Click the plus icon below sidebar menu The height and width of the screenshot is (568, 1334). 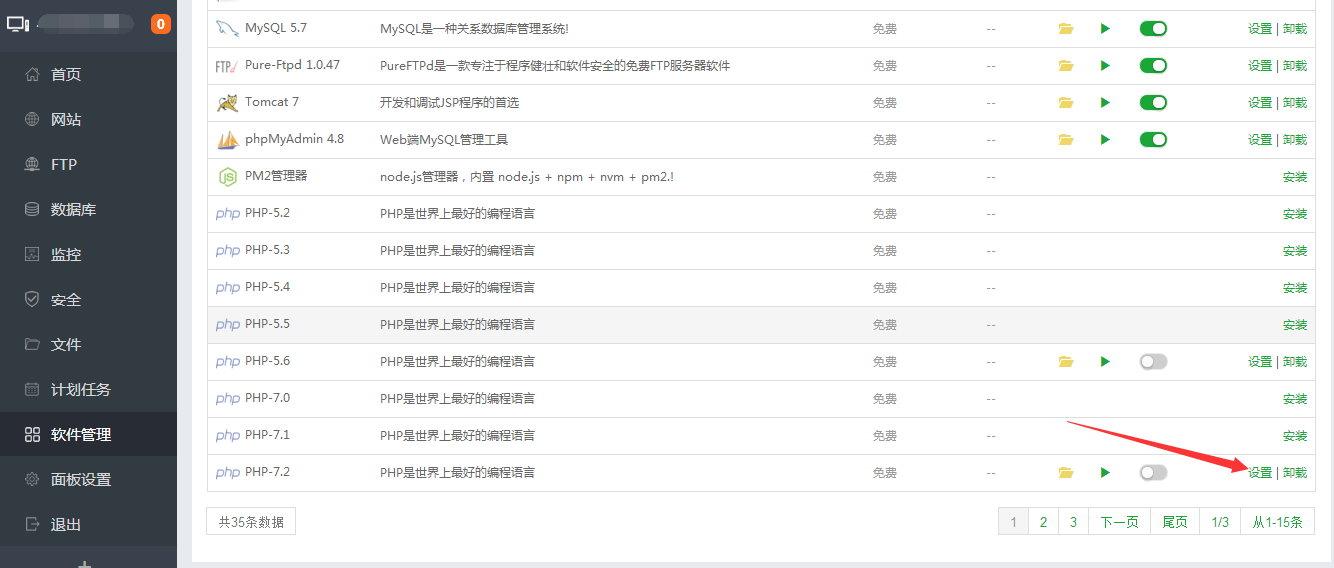[x=85, y=564]
